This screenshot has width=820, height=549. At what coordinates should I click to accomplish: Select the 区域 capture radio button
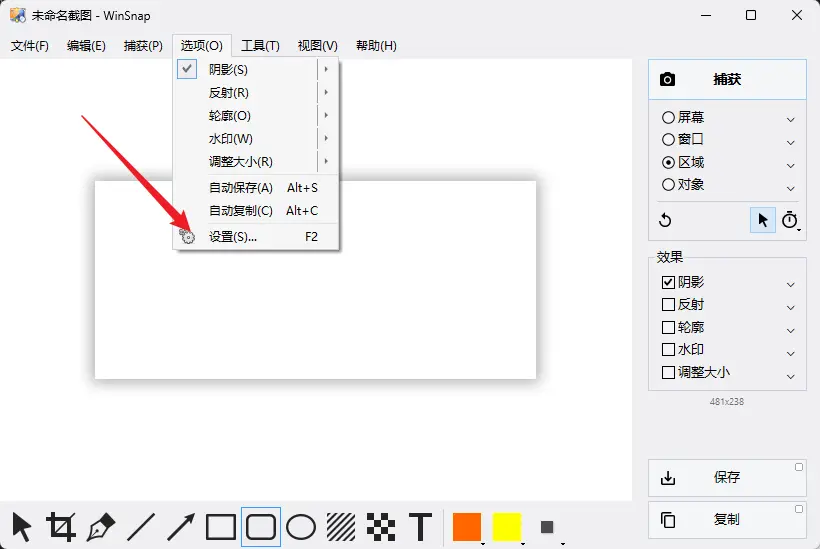(x=668, y=163)
